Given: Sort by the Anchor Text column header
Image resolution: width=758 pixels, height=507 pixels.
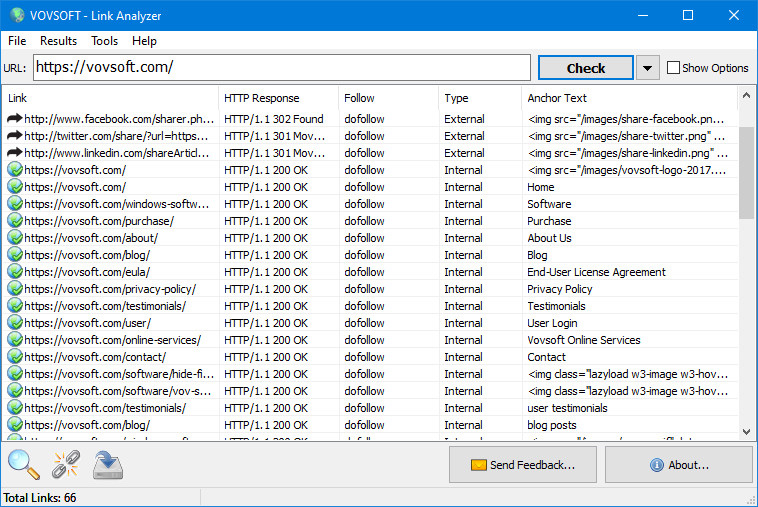Looking at the screenshot, I should (629, 98).
